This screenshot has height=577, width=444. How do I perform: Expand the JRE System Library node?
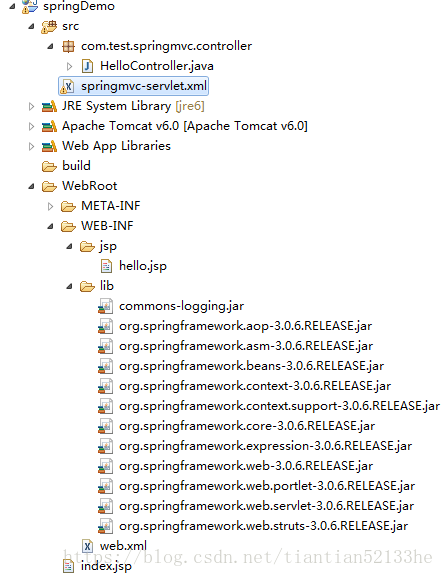coord(32,106)
